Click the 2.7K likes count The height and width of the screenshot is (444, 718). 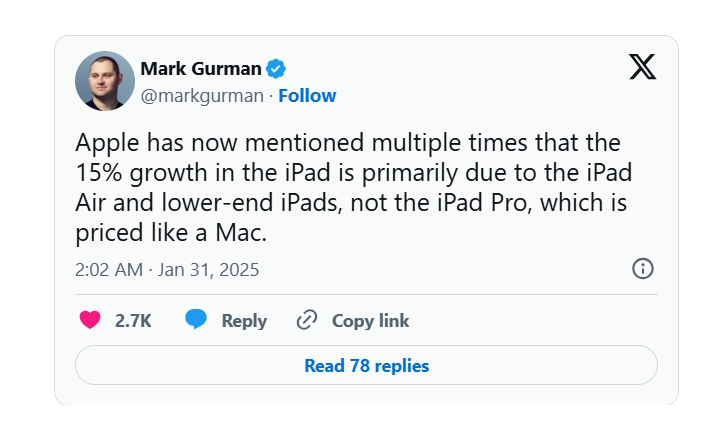(x=133, y=321)
